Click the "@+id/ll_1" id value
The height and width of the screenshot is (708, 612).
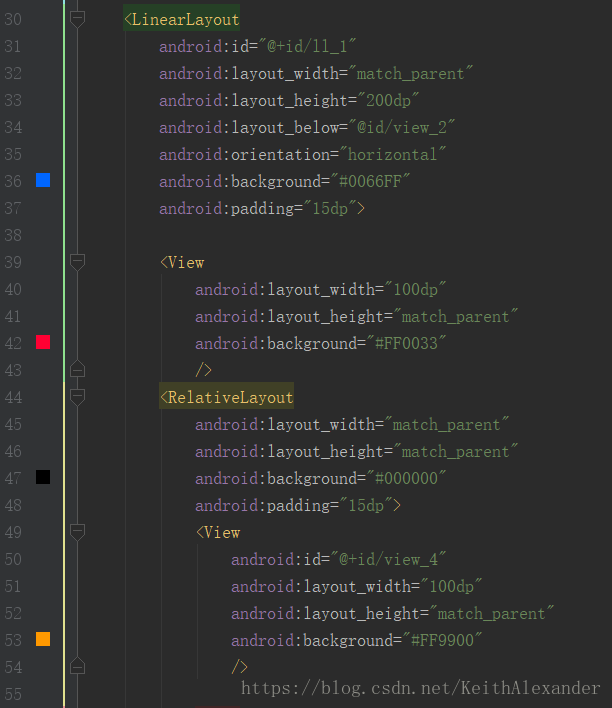307,46
